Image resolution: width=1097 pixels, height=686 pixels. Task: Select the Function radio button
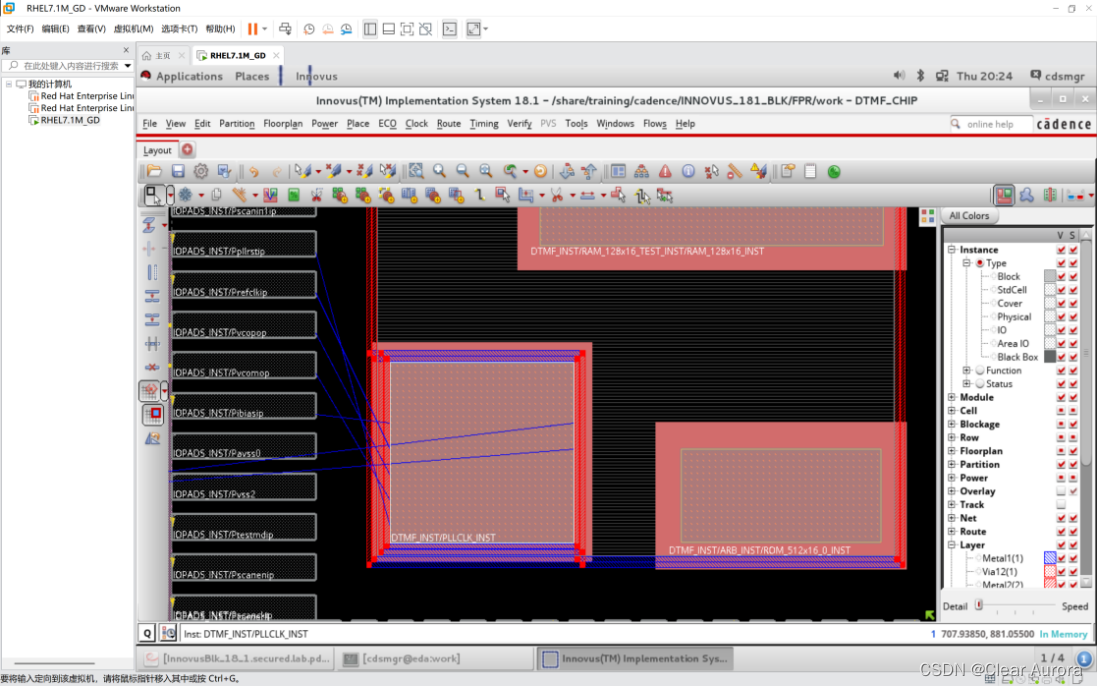980,371
